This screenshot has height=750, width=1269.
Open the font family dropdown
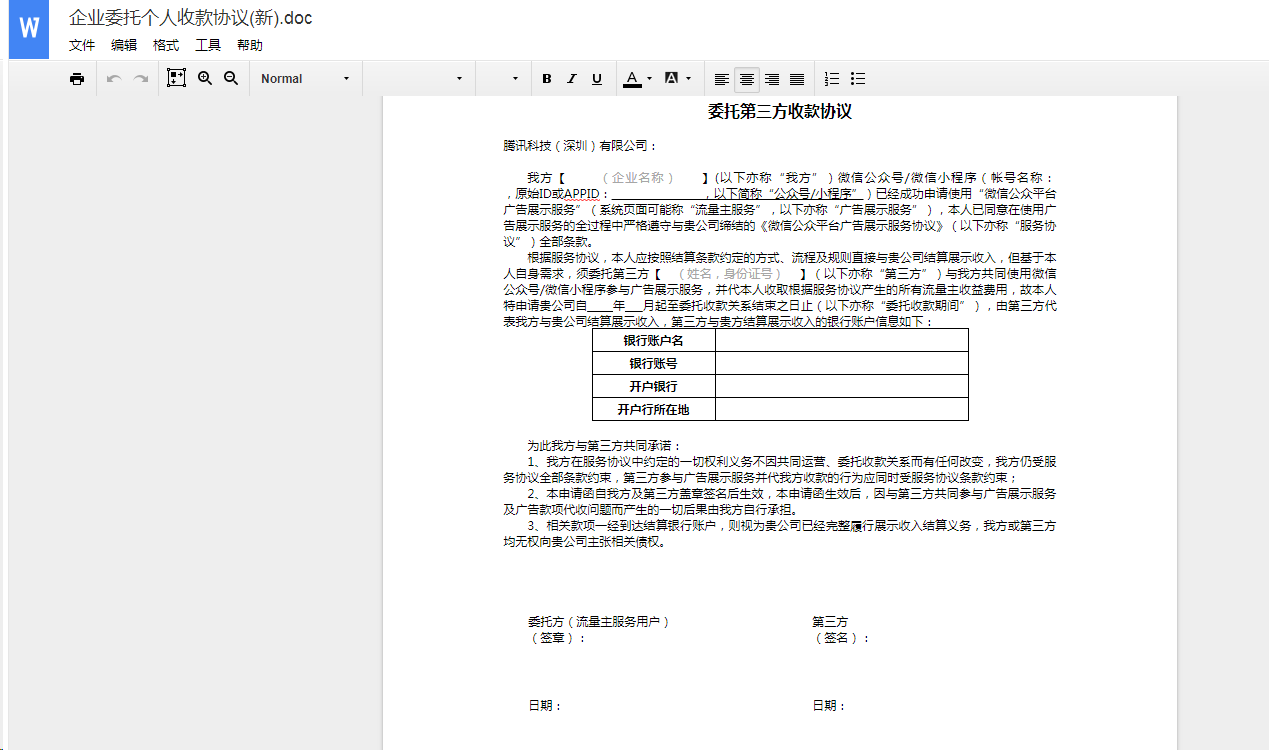coord(417,79)
